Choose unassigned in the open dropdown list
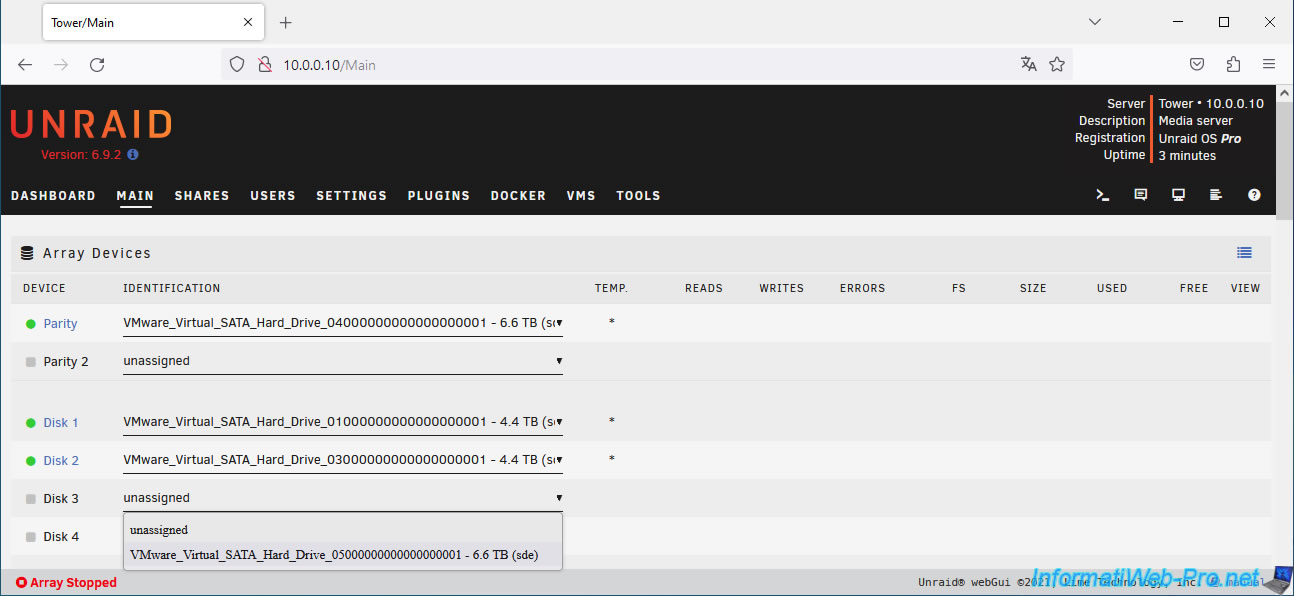 coord(159,530)
